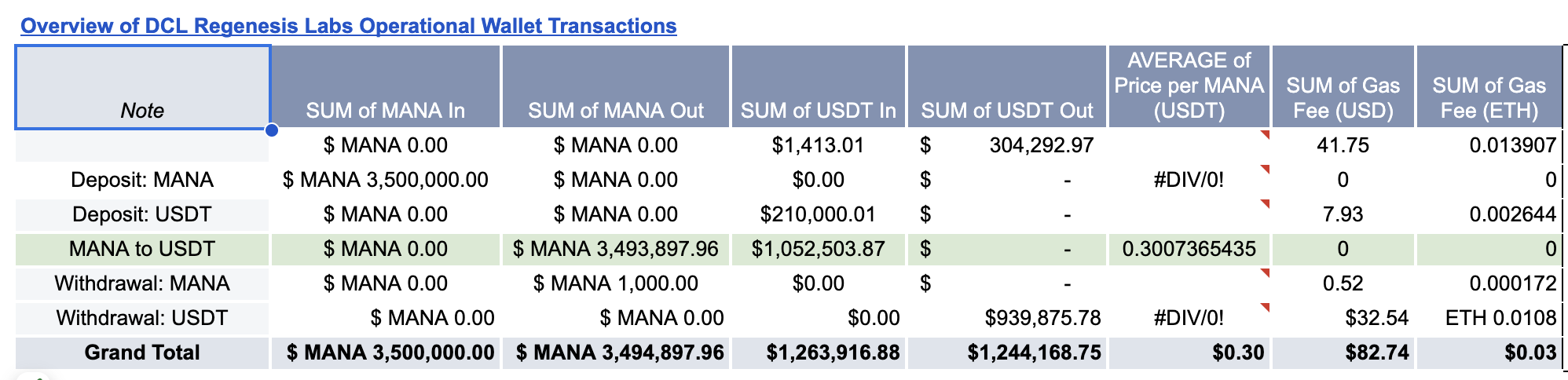Click the Deposit: MANA row label
This screenshot has width=1568, height=380.
(142, 180)
